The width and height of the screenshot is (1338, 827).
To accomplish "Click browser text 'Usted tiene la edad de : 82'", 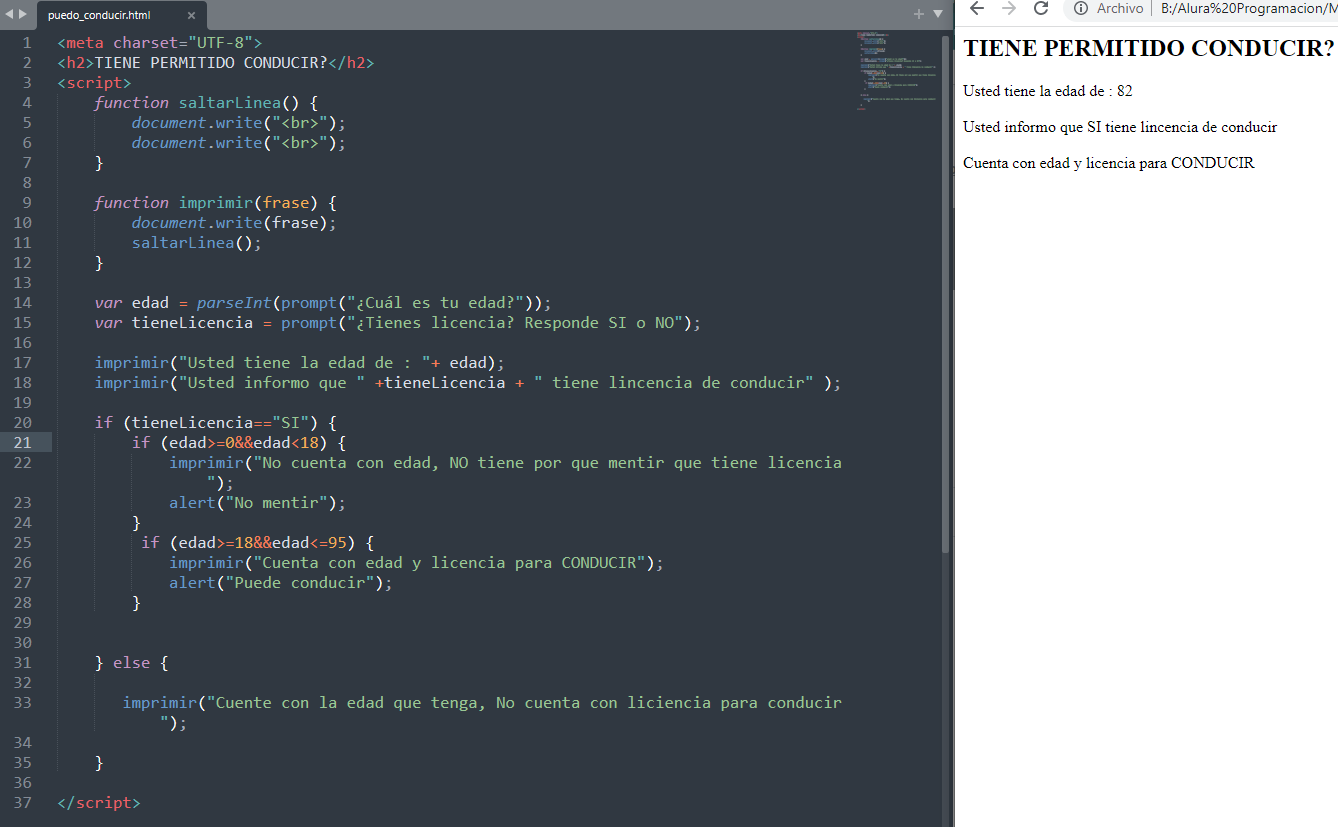I will tap(1048, 91).
